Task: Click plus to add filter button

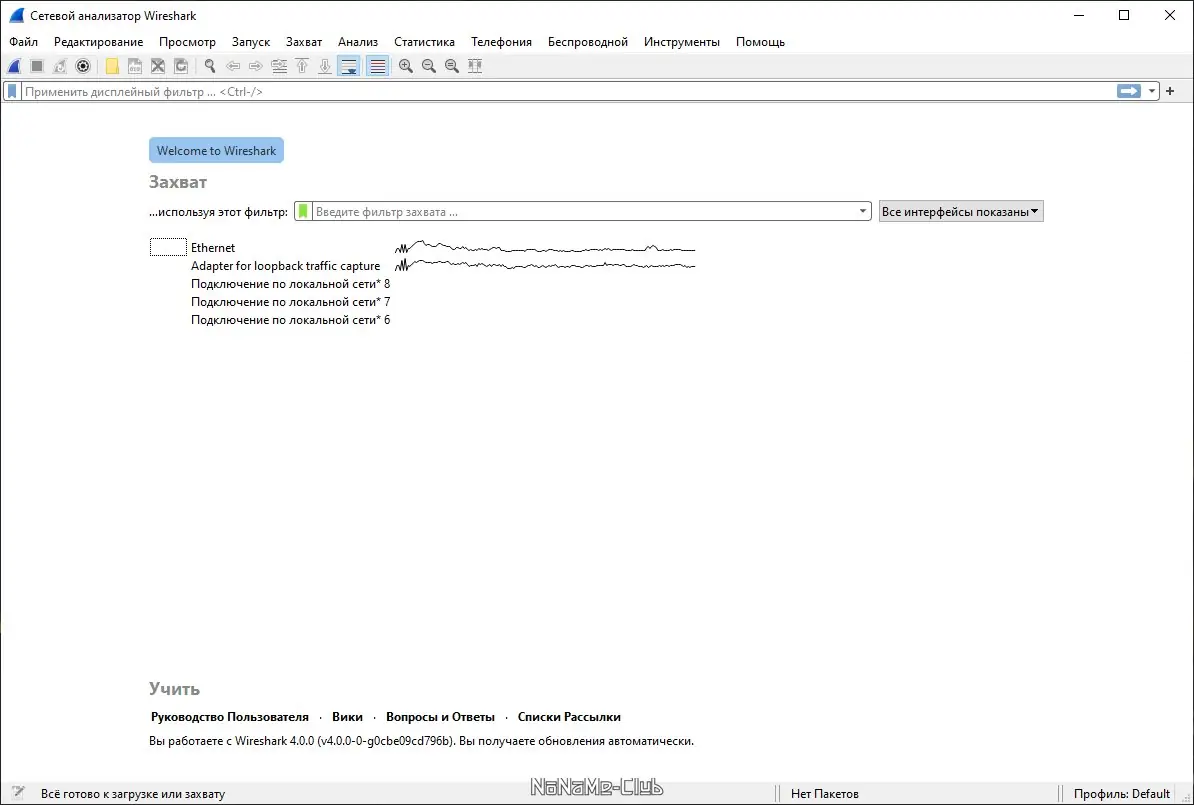Action: pos(1170,91)
